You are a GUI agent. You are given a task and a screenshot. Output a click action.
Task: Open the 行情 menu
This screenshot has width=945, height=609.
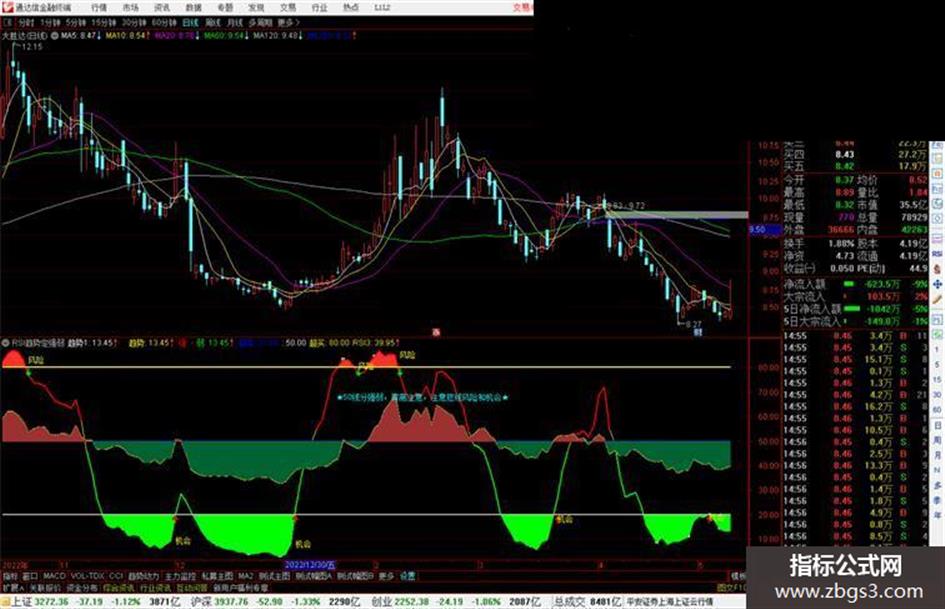point(99,8)
